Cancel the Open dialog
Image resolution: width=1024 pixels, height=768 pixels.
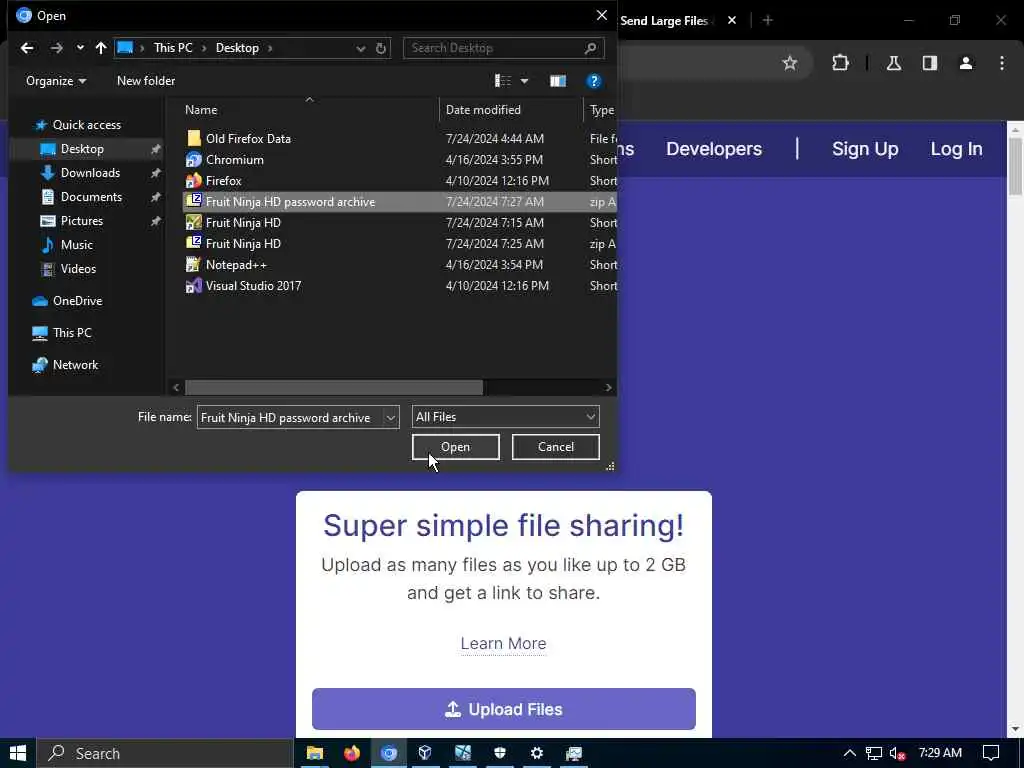tap(556, 447)
